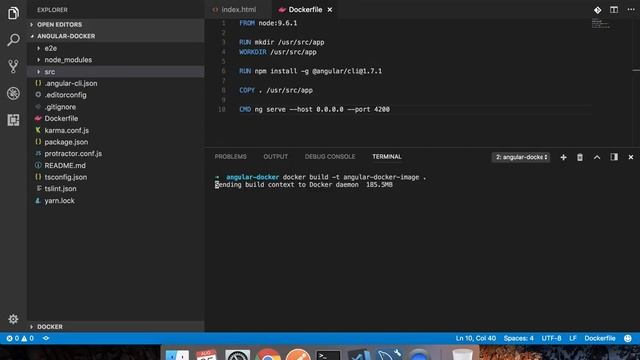The image size is (640, 360).
Task: Click the source control diff icon in editor toolbar
Action: point(597,10)
